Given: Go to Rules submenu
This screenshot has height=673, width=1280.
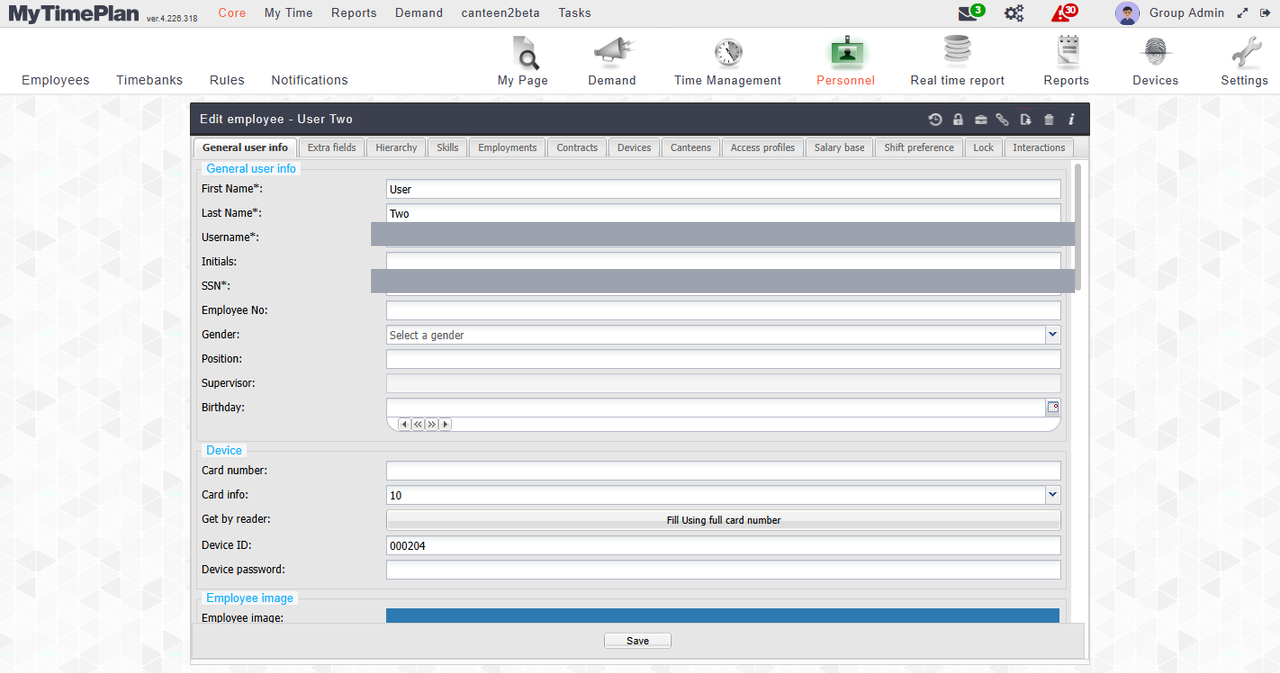Looking at the screenshot, I should 227,80.
